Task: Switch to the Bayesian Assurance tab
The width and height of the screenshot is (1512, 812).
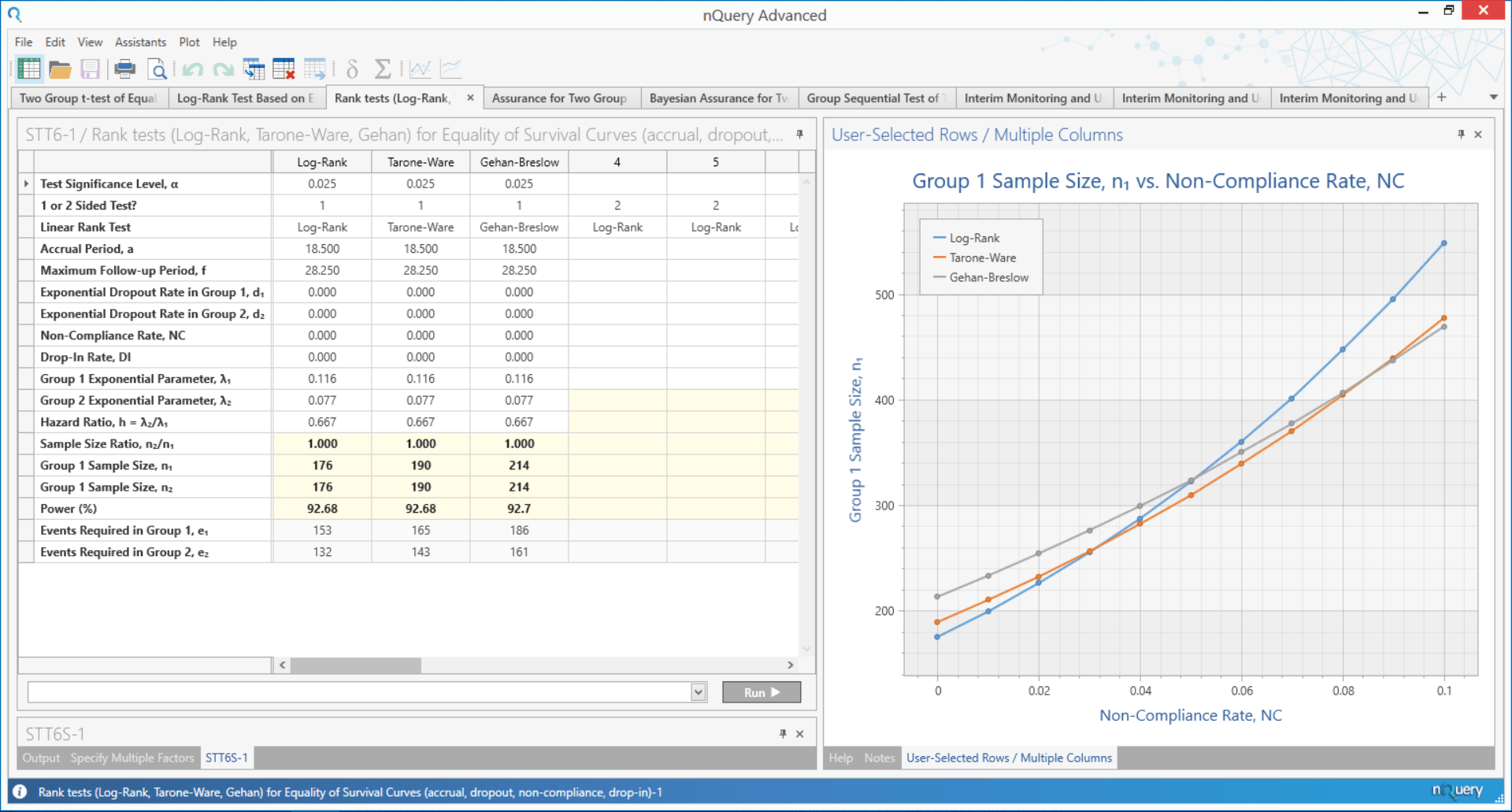Action: [x=720, y=98]
